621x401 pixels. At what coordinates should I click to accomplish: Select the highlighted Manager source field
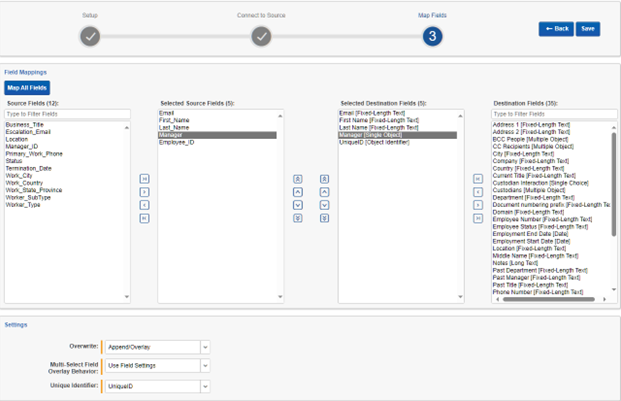pos(217,135)
